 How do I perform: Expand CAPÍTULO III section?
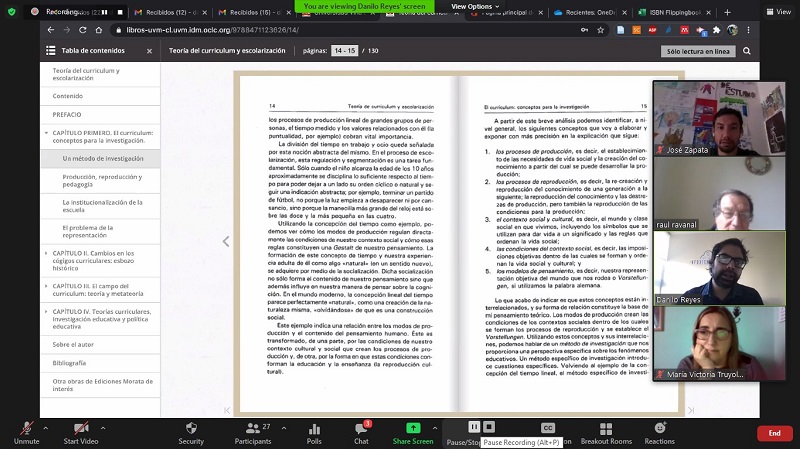(46, 286)
